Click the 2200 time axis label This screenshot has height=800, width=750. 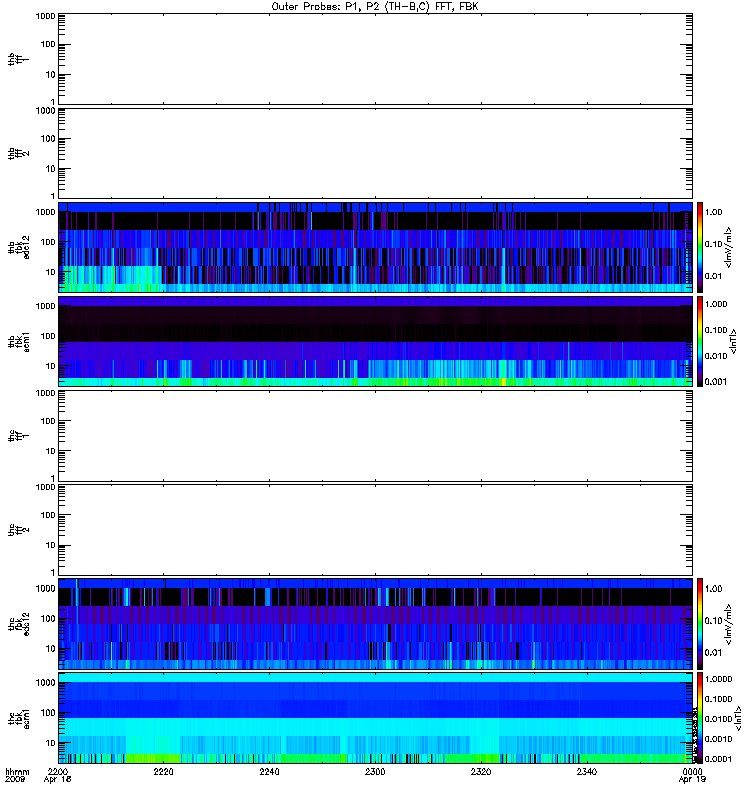pyautogui.click(x=58, y=771)
